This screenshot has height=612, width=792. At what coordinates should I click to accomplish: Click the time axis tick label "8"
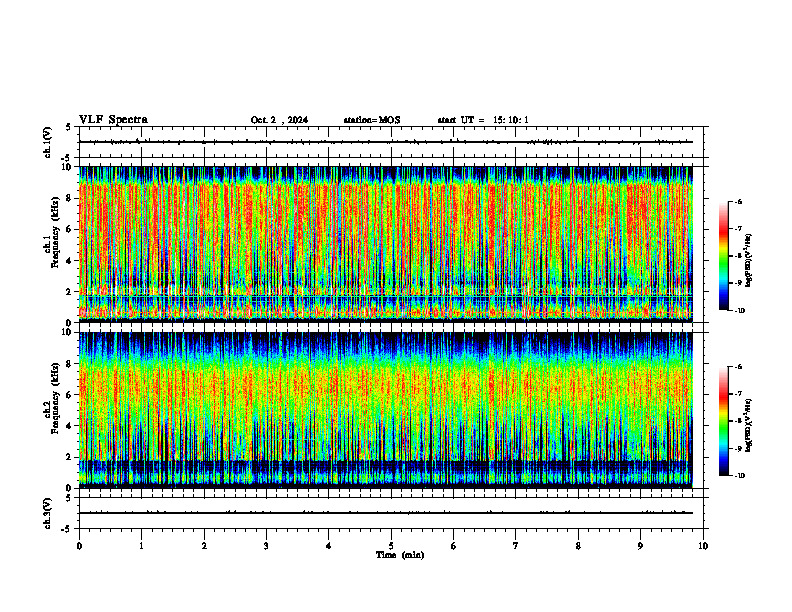point(578,546)
